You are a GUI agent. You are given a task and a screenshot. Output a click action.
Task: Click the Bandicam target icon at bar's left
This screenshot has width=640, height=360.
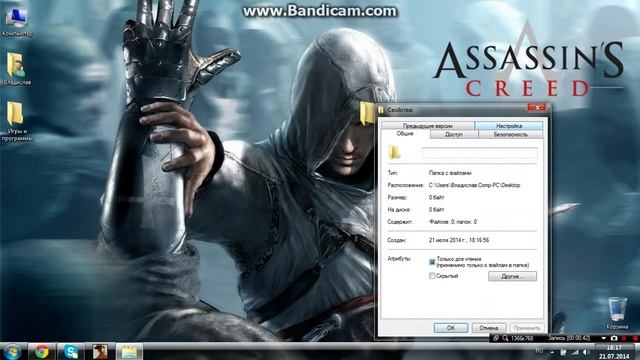[x=496, y=338]
